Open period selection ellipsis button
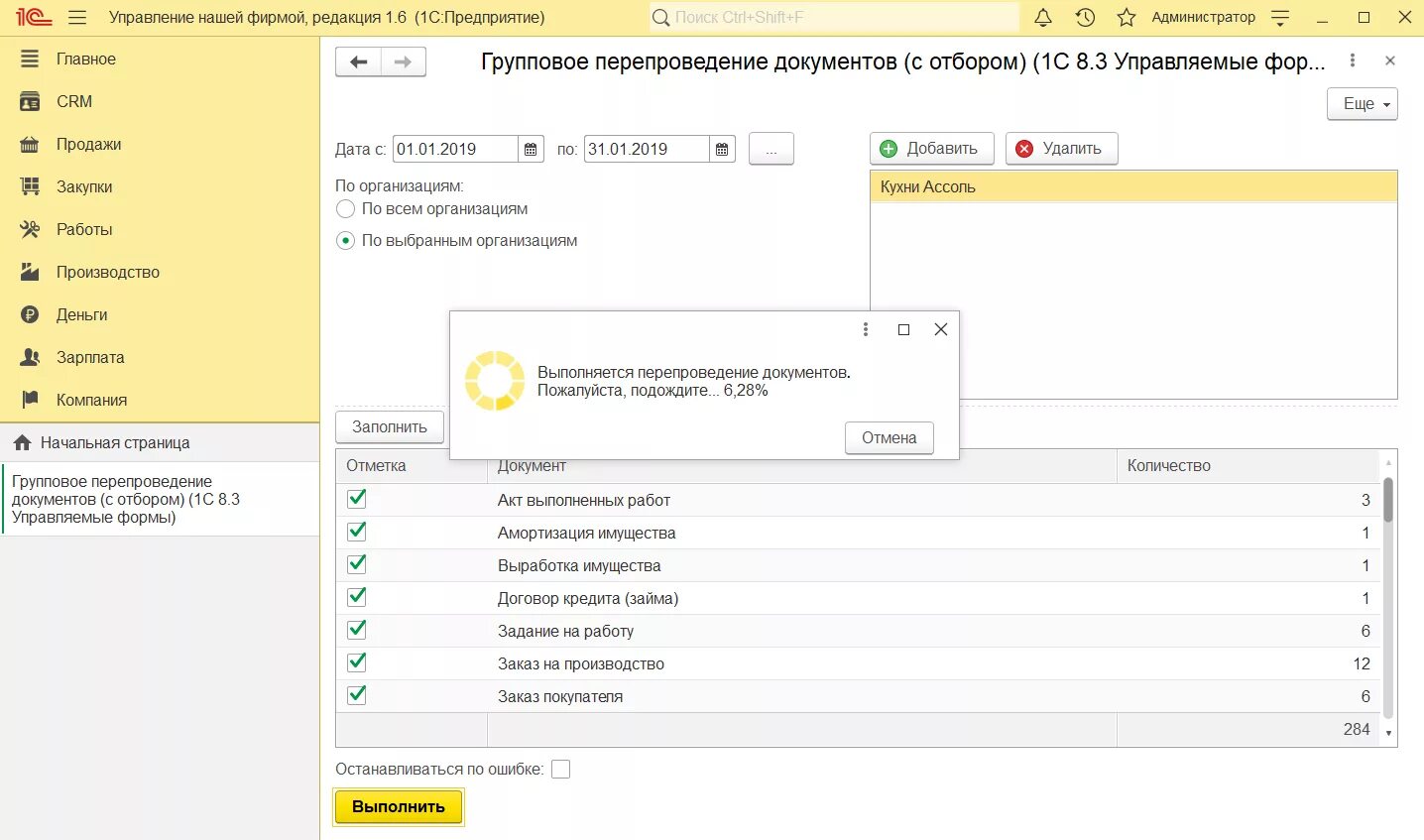Viewport: 1424px width, 840px height. pyautogui.click(x=771, y=149)
